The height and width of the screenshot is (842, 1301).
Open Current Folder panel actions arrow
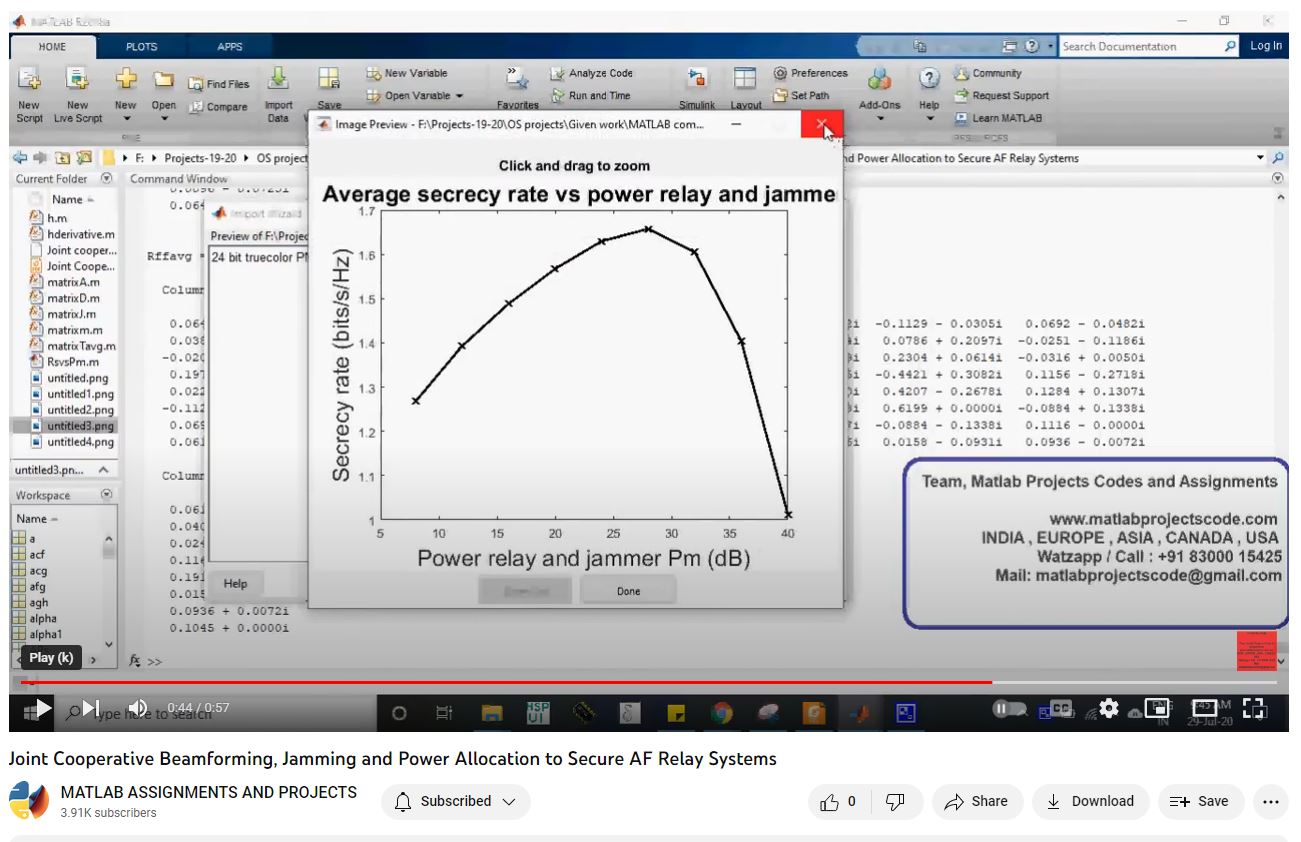click(x=106, y=179)
